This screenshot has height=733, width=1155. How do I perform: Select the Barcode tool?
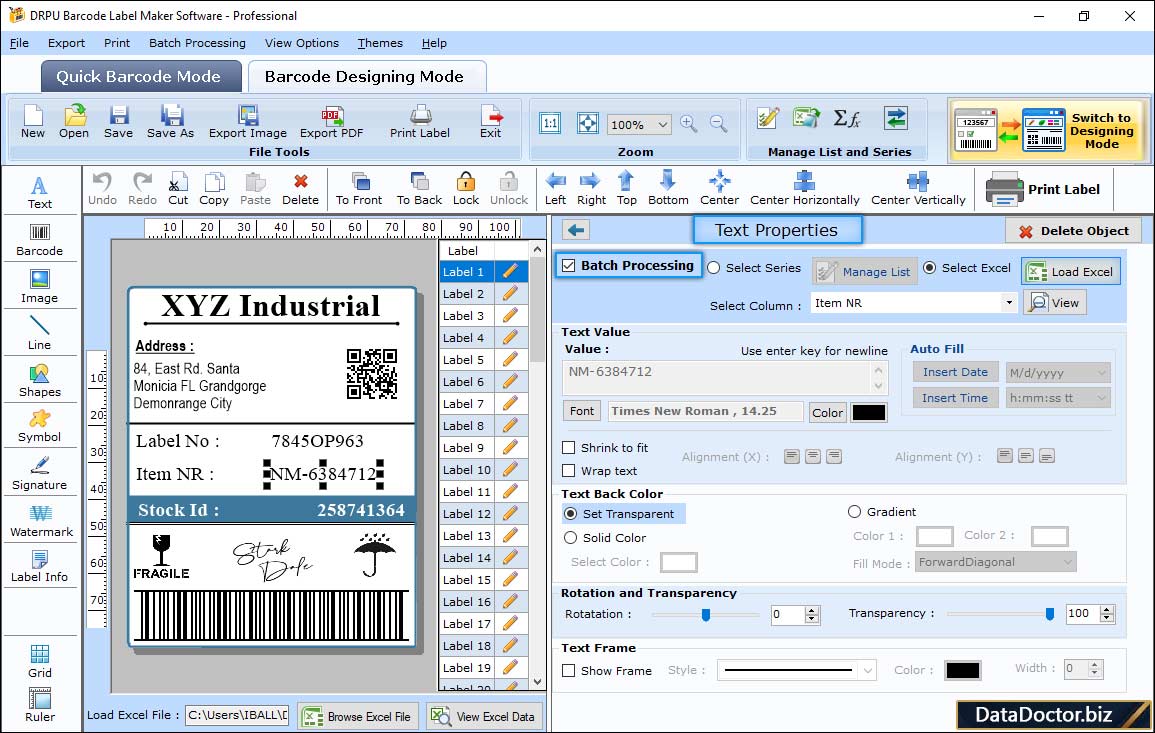point(40,240)
